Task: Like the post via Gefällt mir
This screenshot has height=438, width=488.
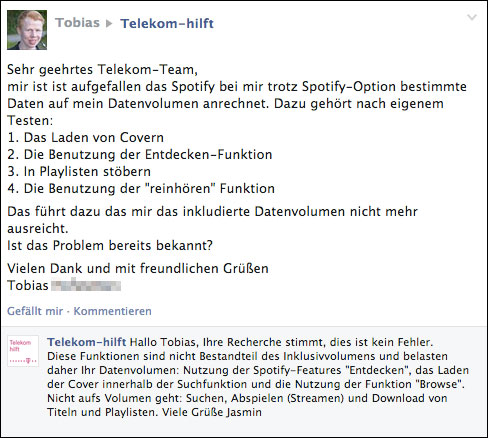Action: [35, 311]
